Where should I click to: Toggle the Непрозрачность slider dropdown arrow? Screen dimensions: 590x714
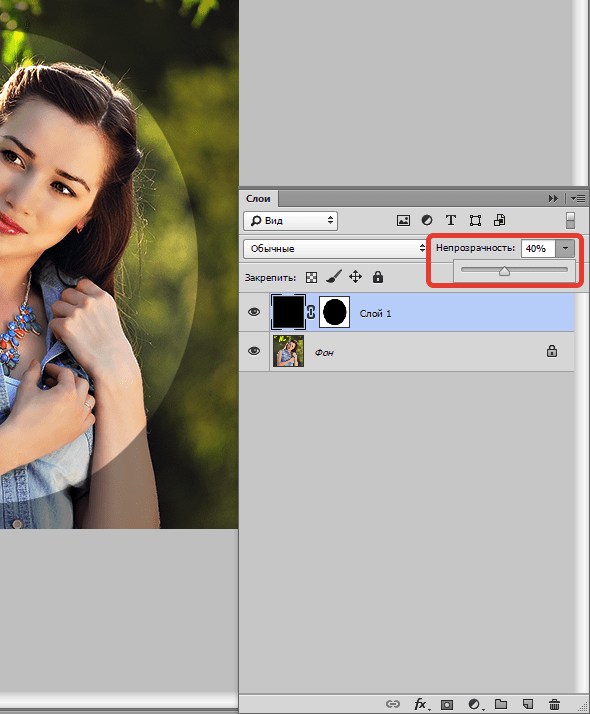[565, 249]
